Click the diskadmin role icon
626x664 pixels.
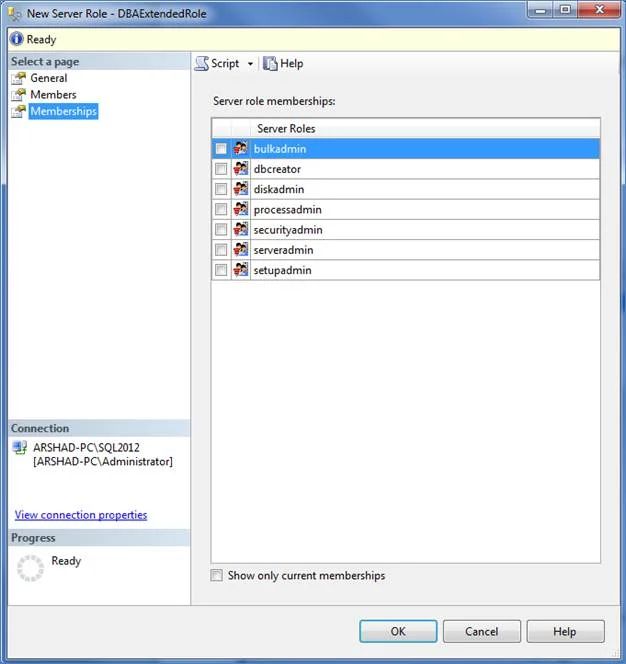[241, 189]
